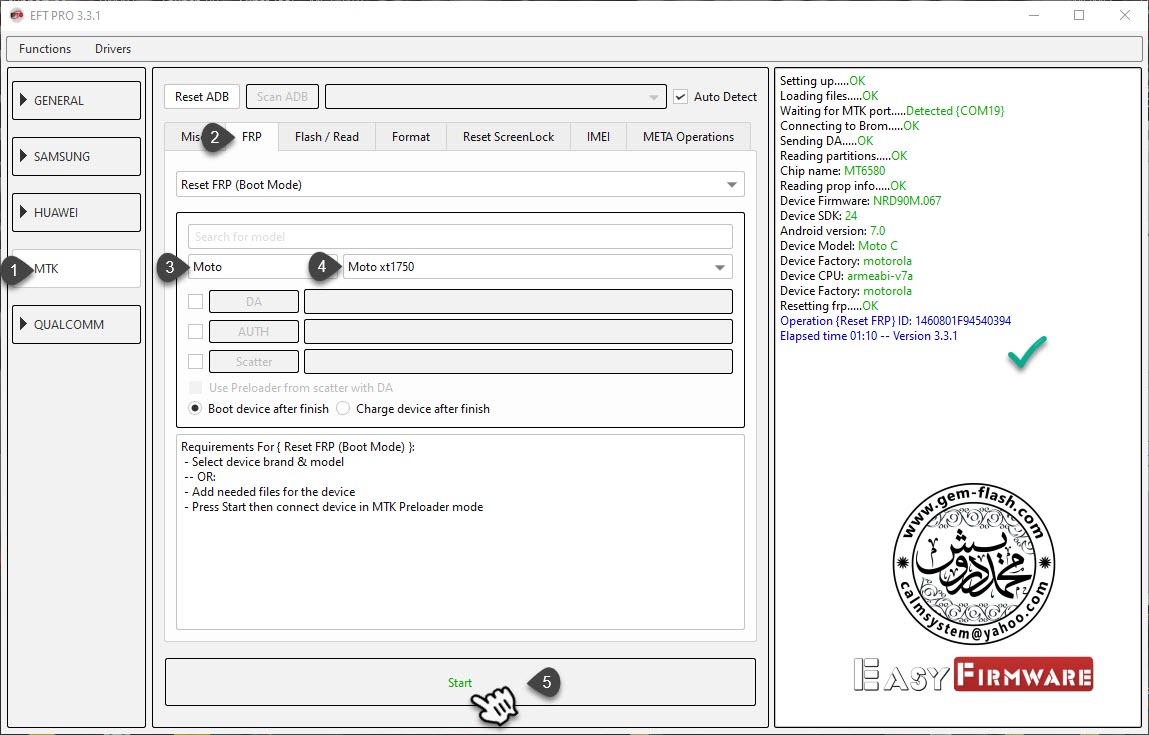1149x735 pixels.
Task: Click the DA file button
Action: click(254, 302)
